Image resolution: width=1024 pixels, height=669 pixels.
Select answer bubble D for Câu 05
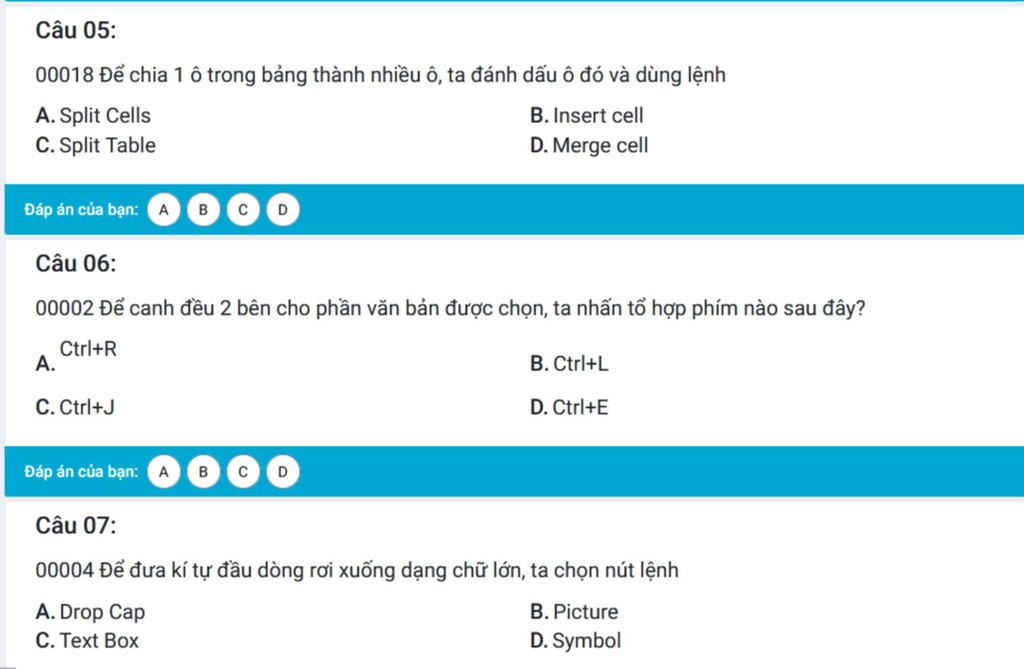(283, 210)
